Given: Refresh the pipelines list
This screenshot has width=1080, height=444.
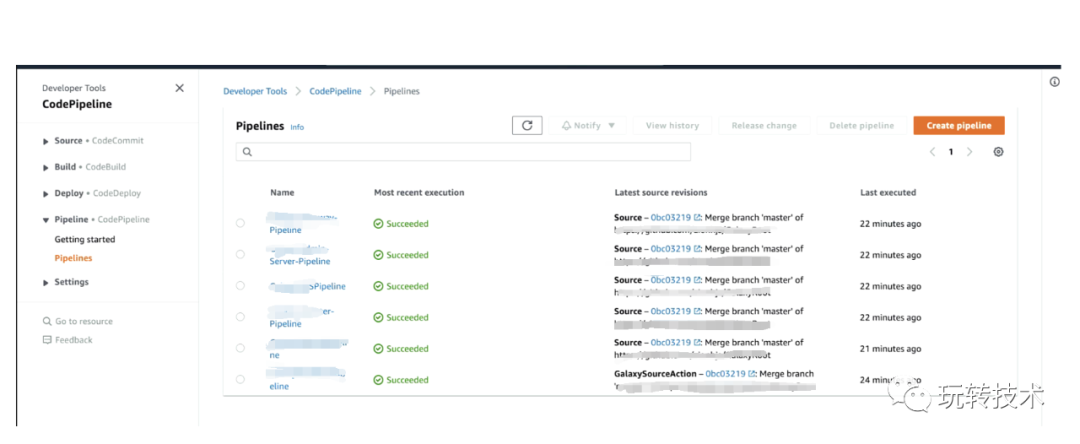Looking at the screenshot, I should [x=528, y=125].
